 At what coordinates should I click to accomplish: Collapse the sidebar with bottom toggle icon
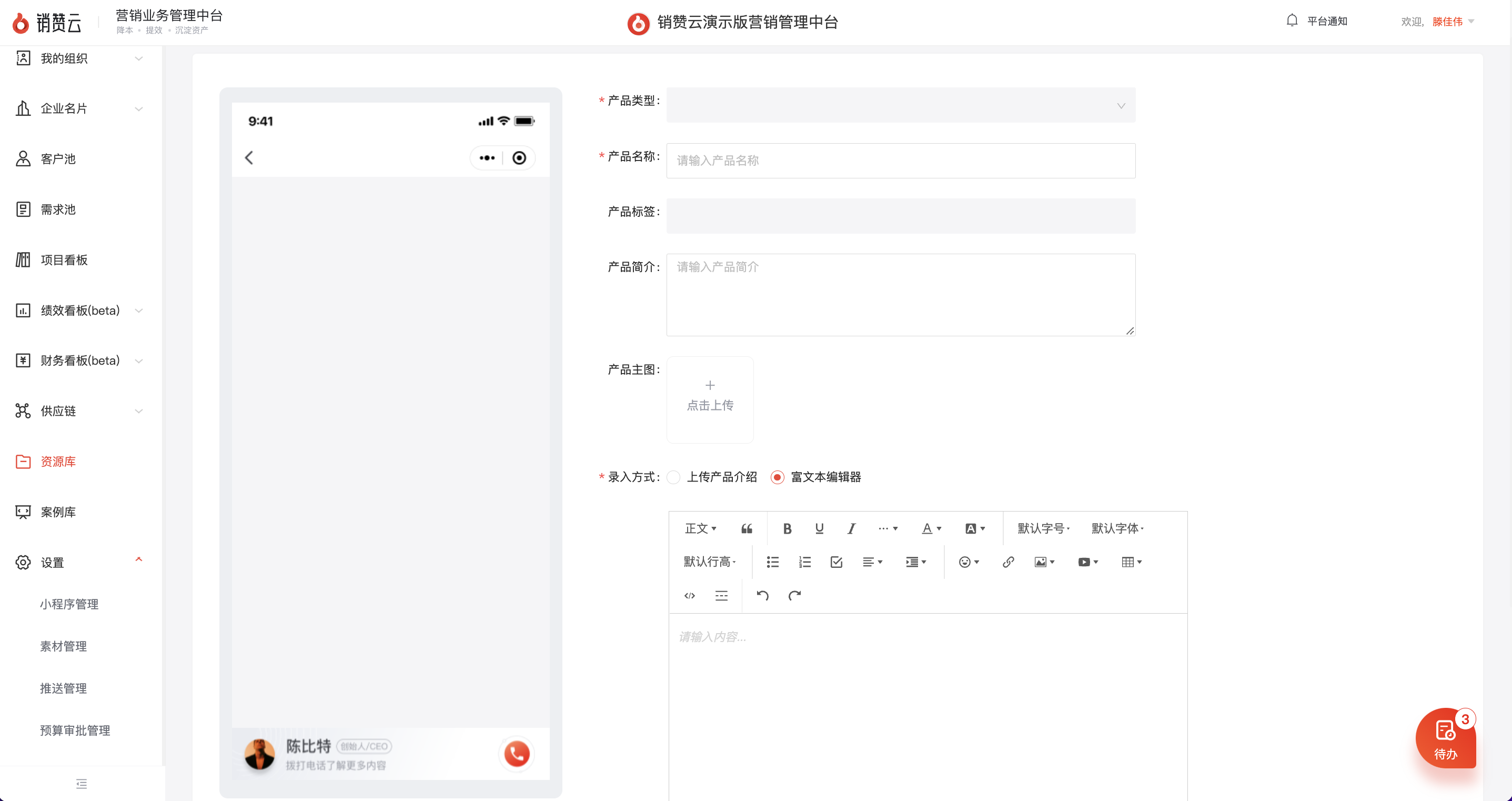tap(82, 784)
